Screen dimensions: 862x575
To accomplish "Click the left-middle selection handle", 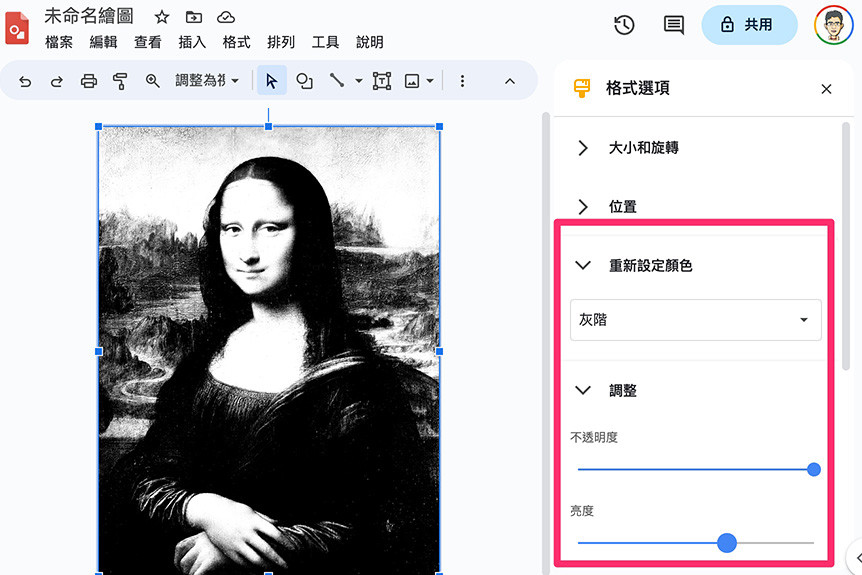I will click(98, 351).
